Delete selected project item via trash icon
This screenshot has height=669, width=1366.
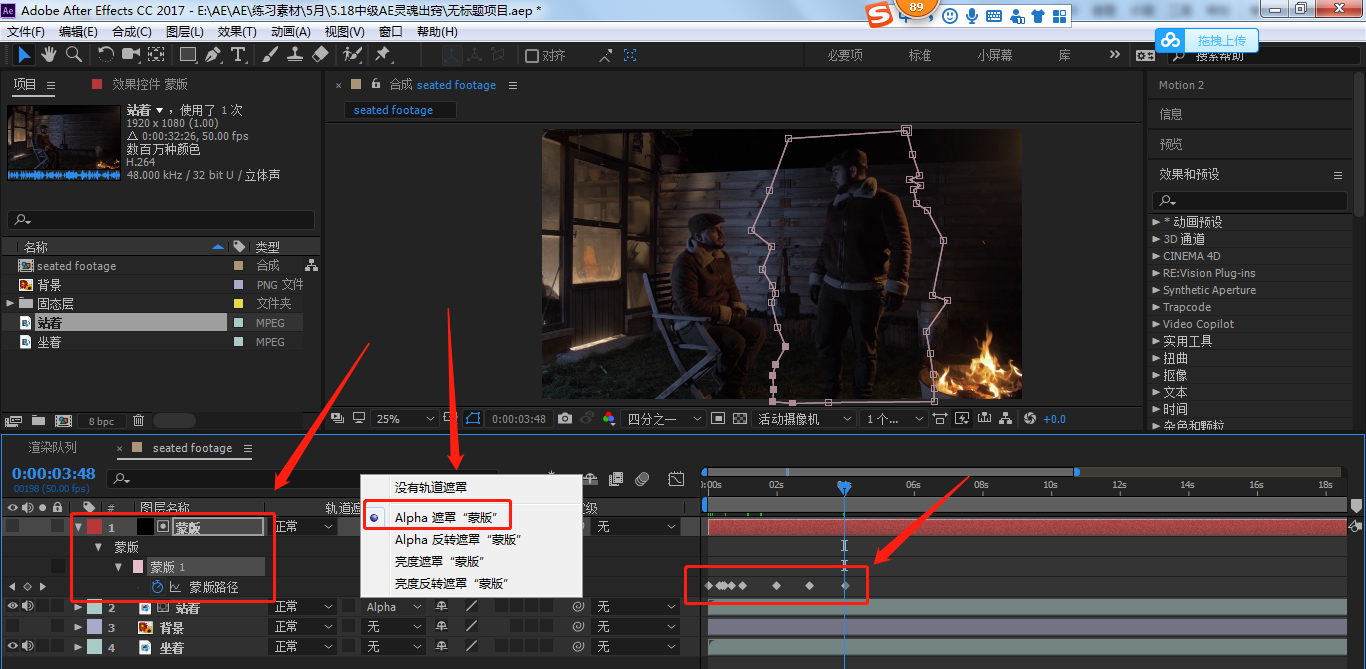pos(139,421)
